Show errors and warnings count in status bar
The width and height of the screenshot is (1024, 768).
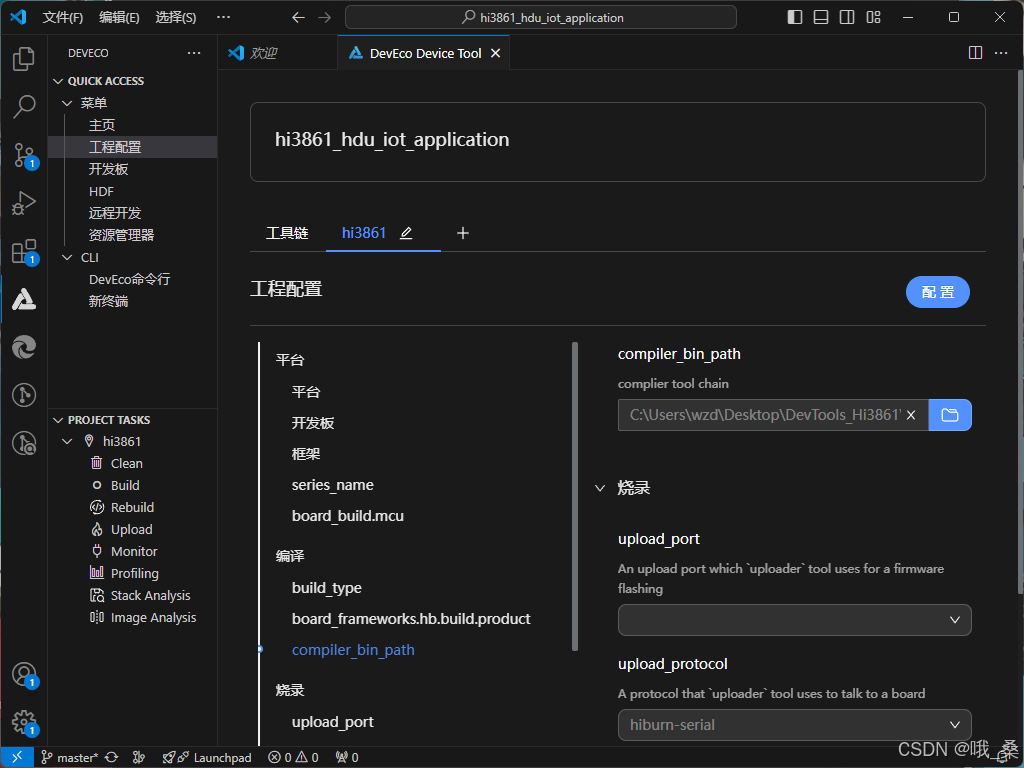point(293,758)
